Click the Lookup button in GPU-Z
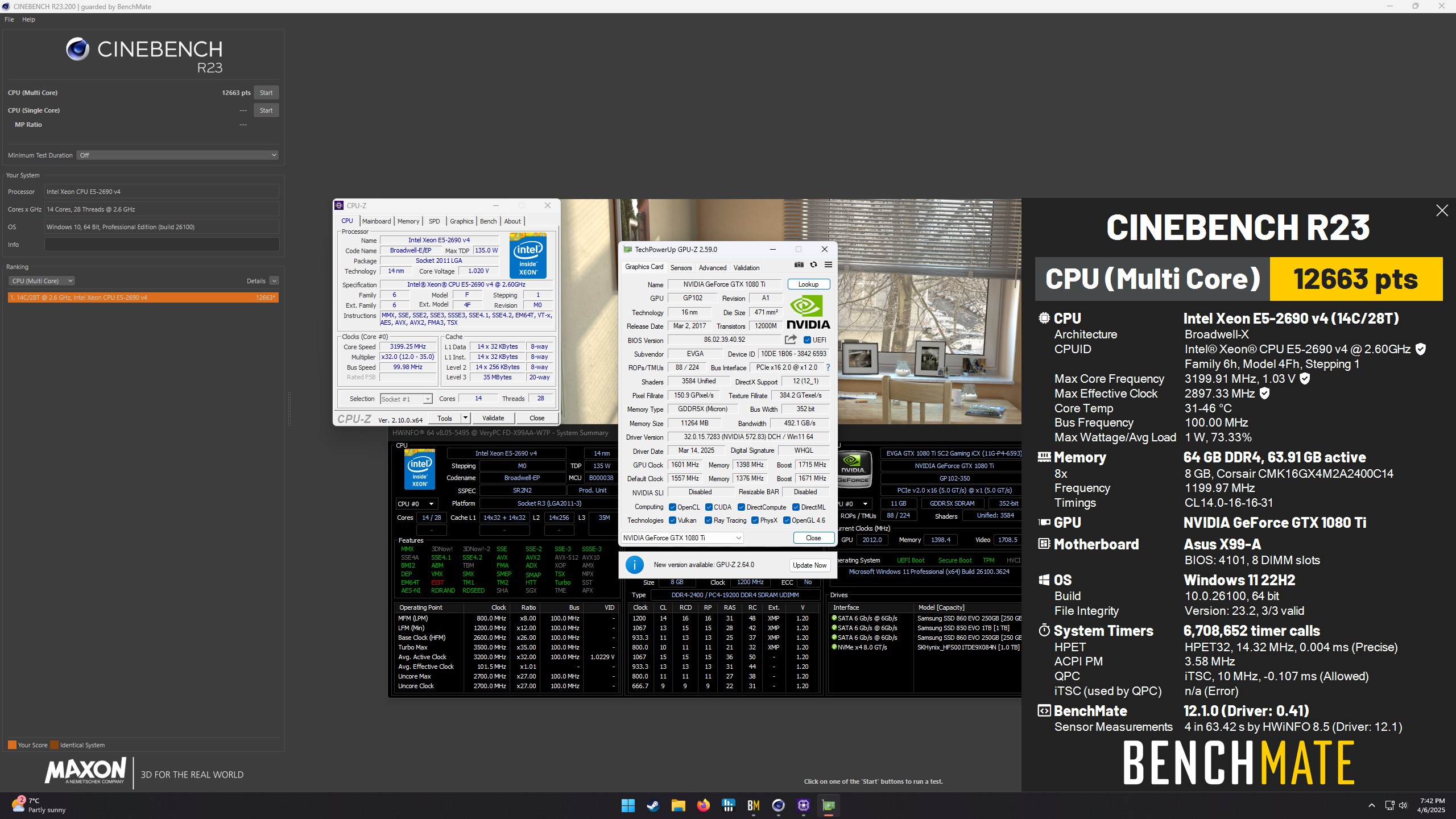Screen dimensions: 1456x819 [808, 284]
